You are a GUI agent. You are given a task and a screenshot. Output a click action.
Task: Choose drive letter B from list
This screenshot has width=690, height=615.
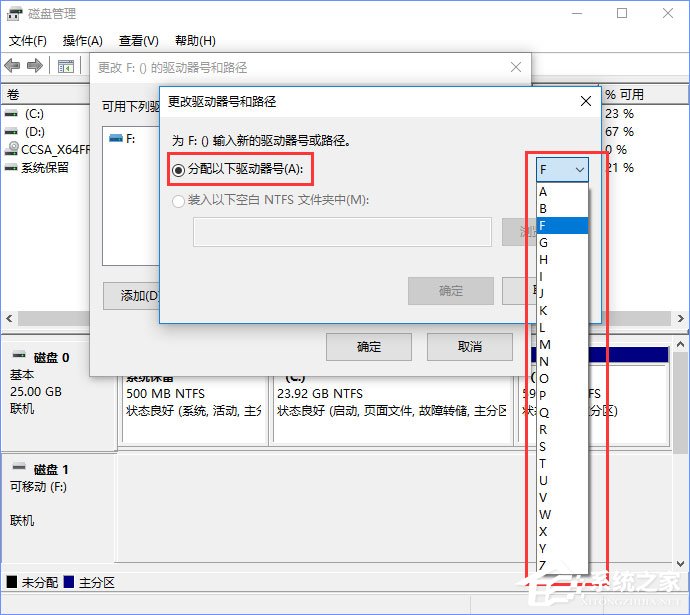[x=562, y=209]
